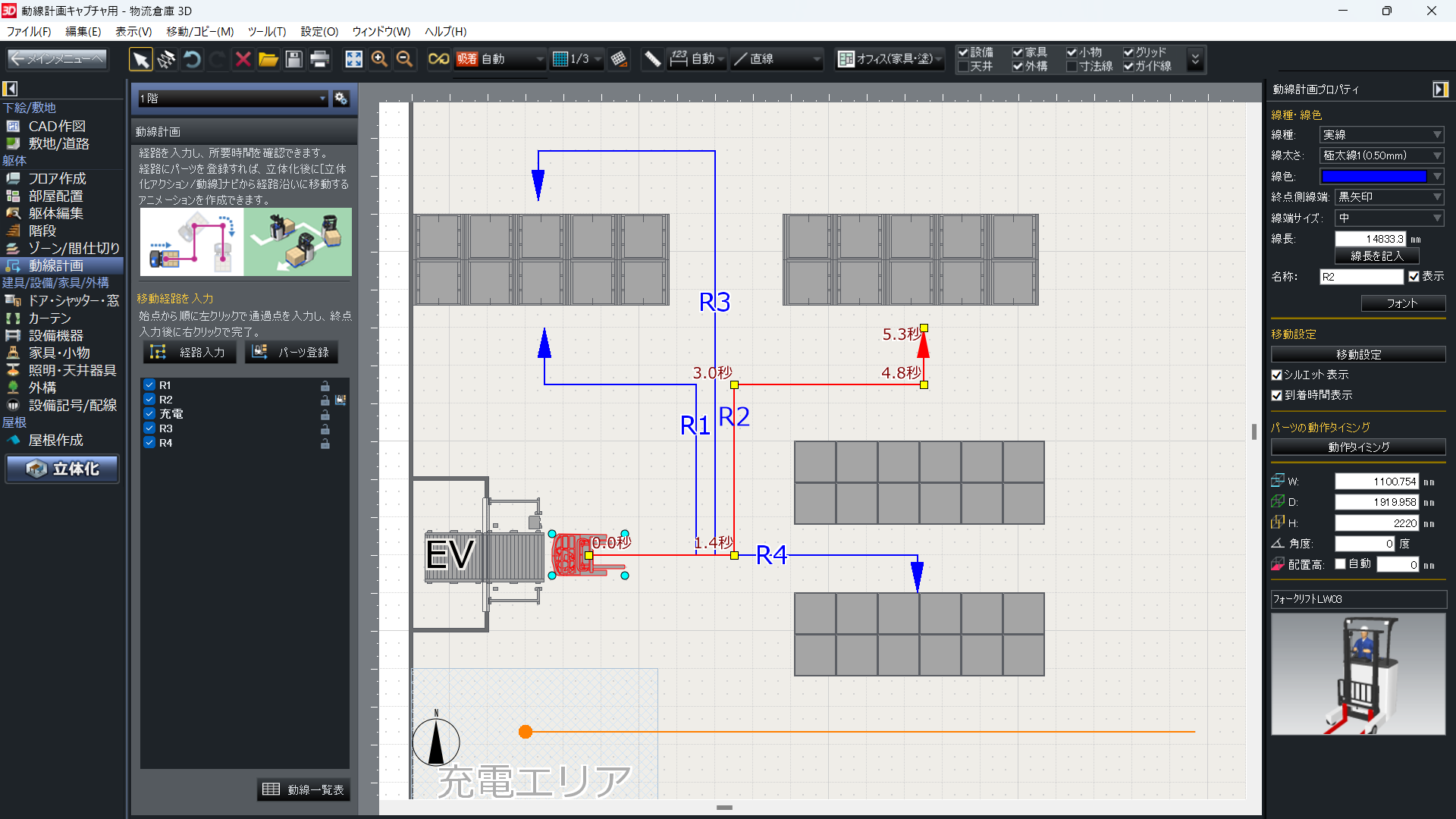Open the 線種 dropdown
Viewport: 1456px width, 819px height.
(x=1381, y=135)
